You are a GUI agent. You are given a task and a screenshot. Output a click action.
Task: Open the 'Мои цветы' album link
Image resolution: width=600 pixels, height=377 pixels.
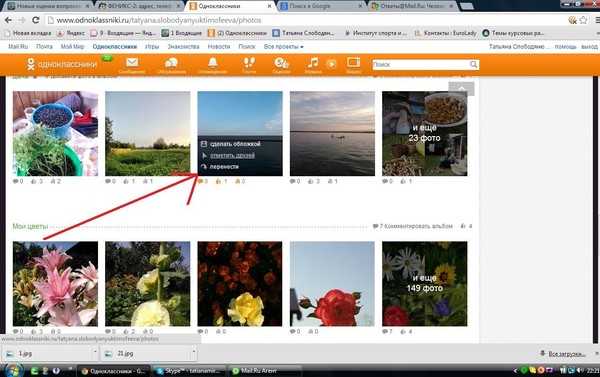point(30,226)
